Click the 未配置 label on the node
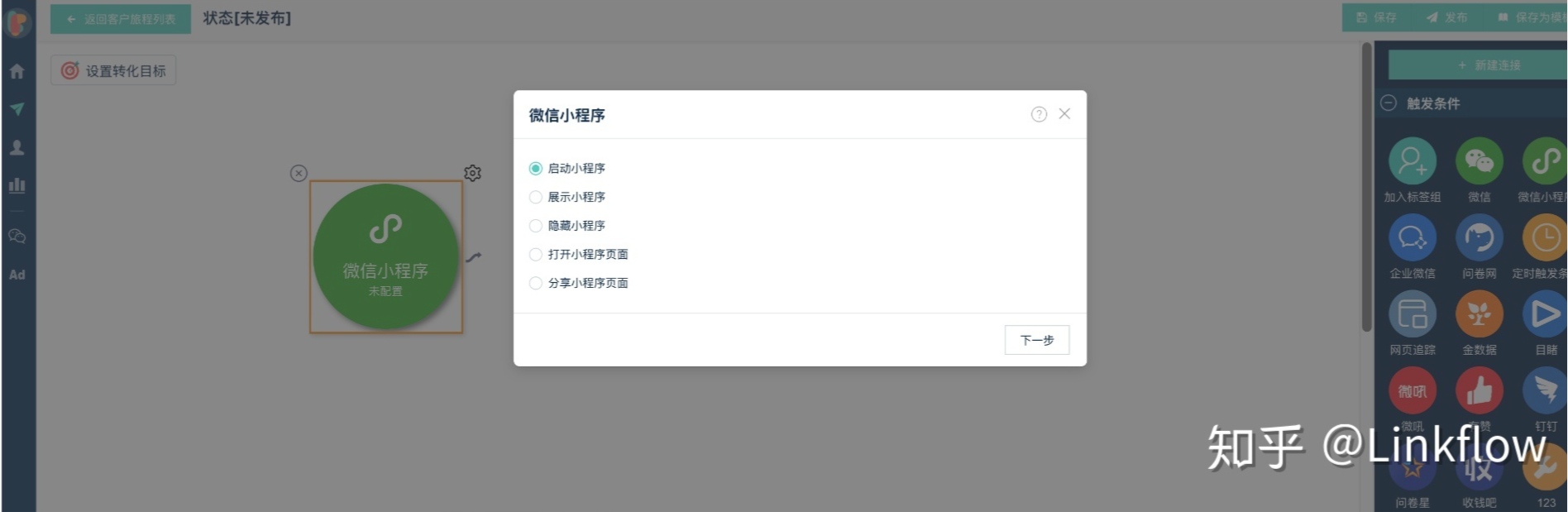1568x512 pixels. (x=385, y=291)
